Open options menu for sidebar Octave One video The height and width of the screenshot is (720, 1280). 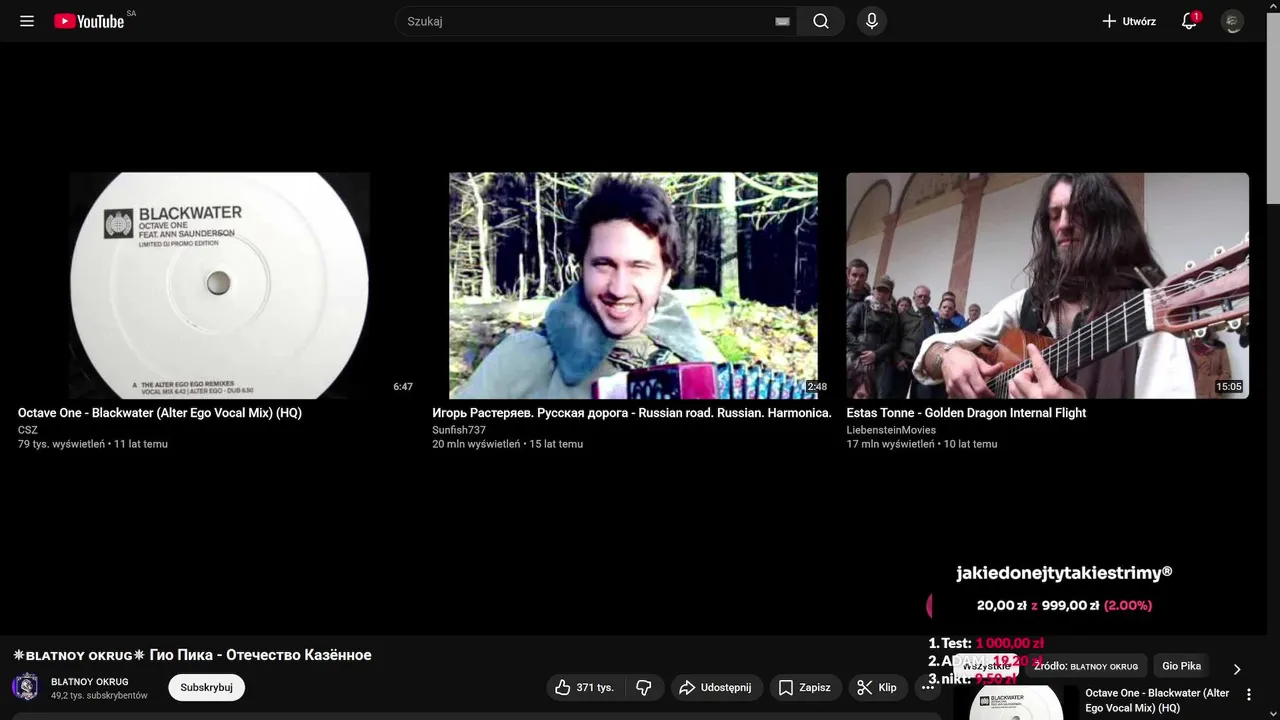pyautogui.click(x=1248, y=694)
